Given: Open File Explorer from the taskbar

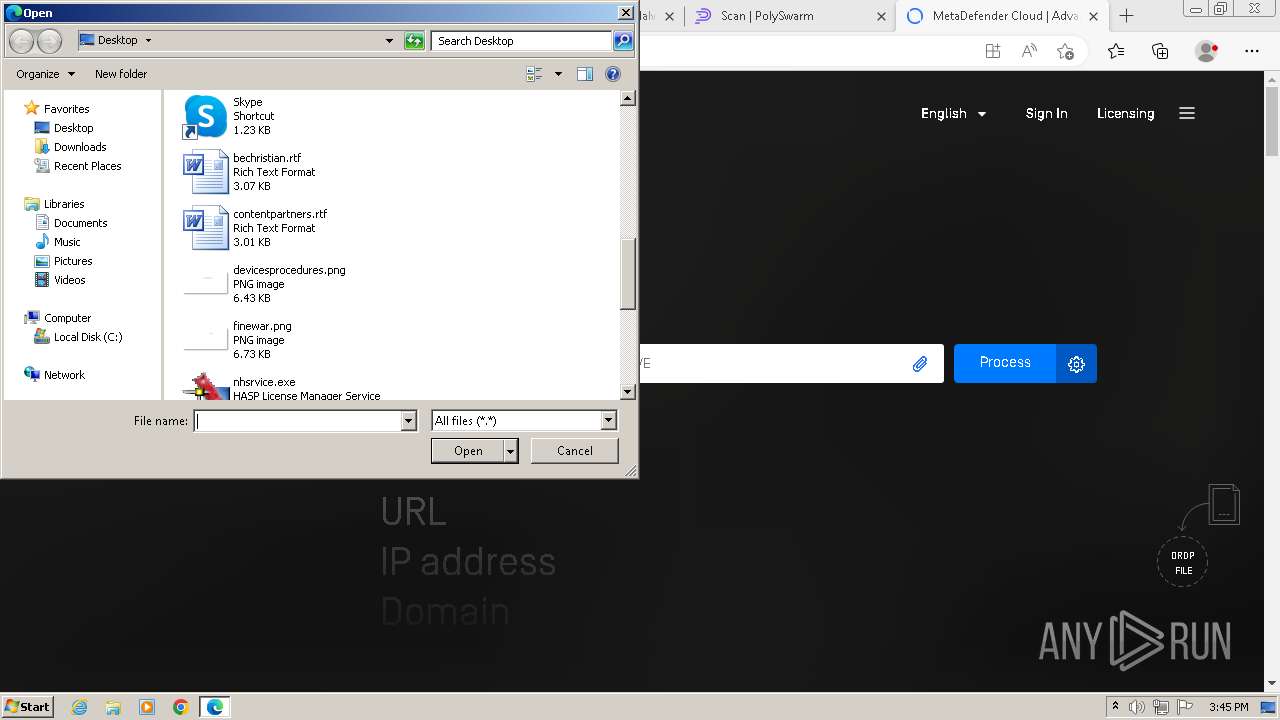Looking at the screenshot, I should (x=113, y=707).
